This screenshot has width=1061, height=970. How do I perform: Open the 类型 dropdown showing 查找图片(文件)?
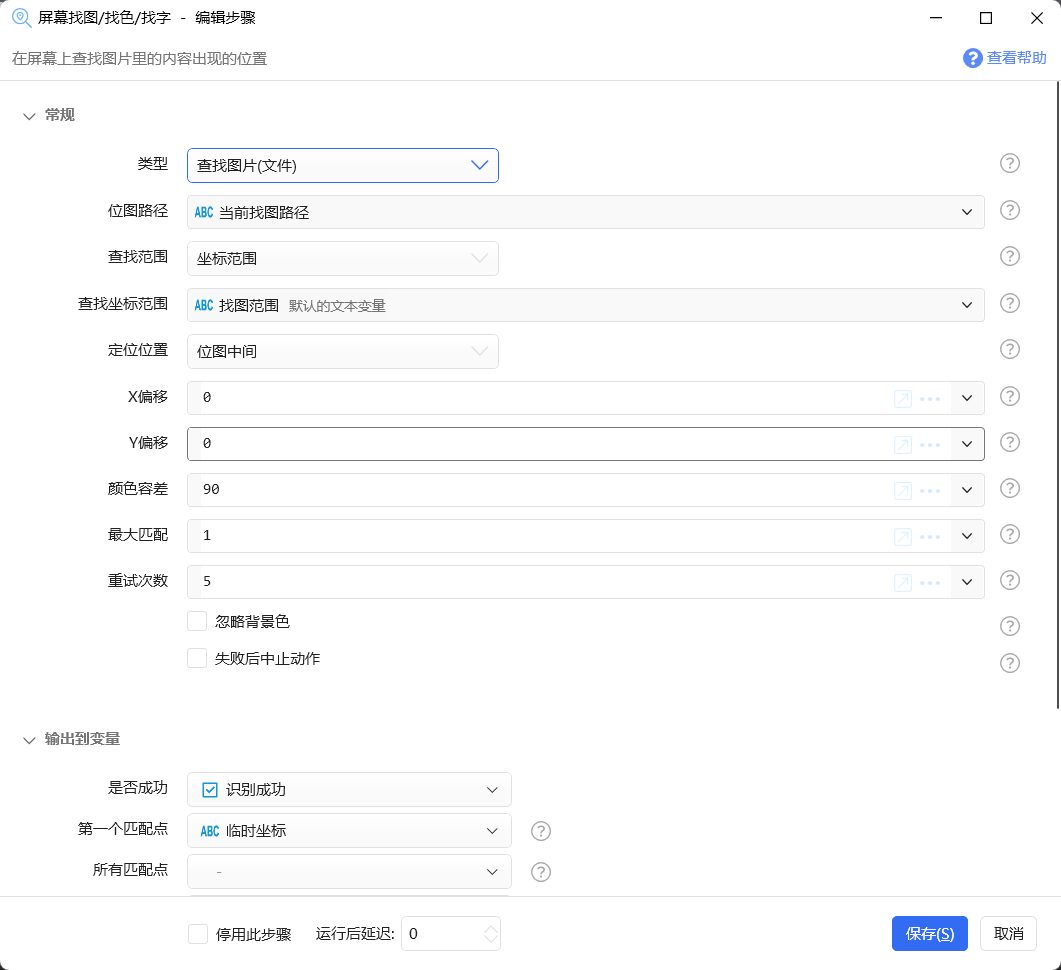click(x=342, y=166)
